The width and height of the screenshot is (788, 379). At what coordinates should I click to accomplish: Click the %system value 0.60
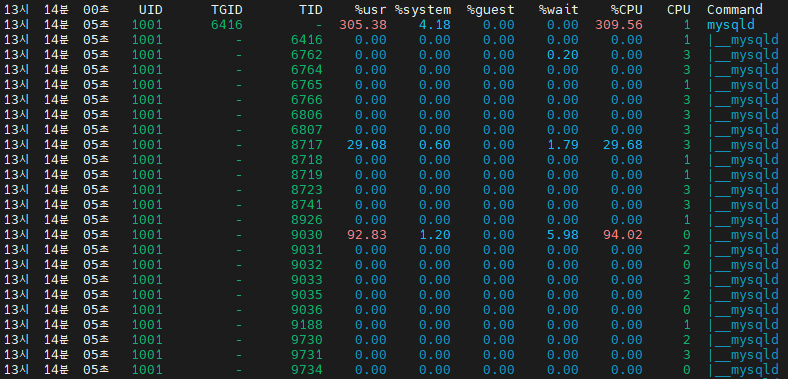[x=435, y=145]
